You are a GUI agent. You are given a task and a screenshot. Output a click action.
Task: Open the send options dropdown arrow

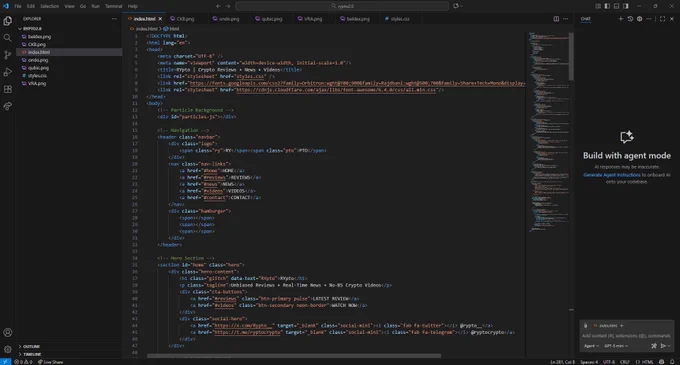tap(669, 346)
